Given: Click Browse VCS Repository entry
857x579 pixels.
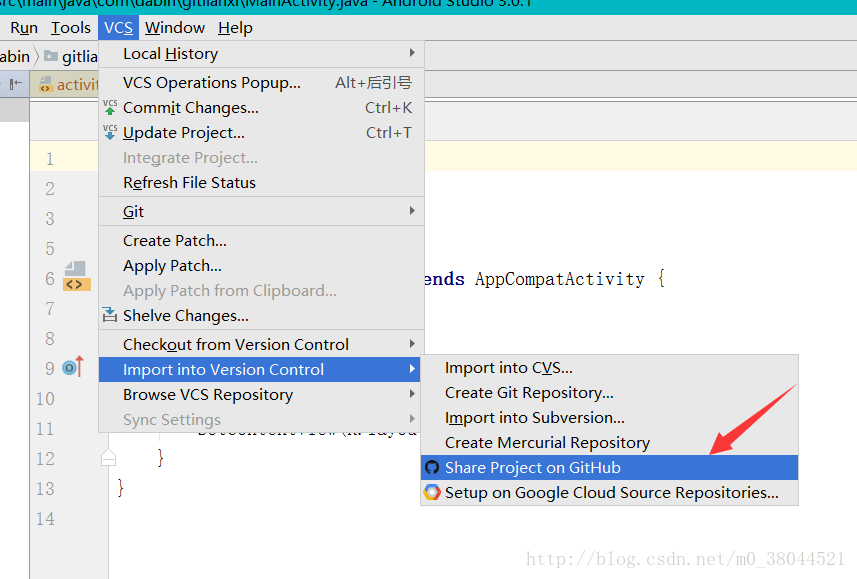Looking at the screenshot, I should pos(208,395).
